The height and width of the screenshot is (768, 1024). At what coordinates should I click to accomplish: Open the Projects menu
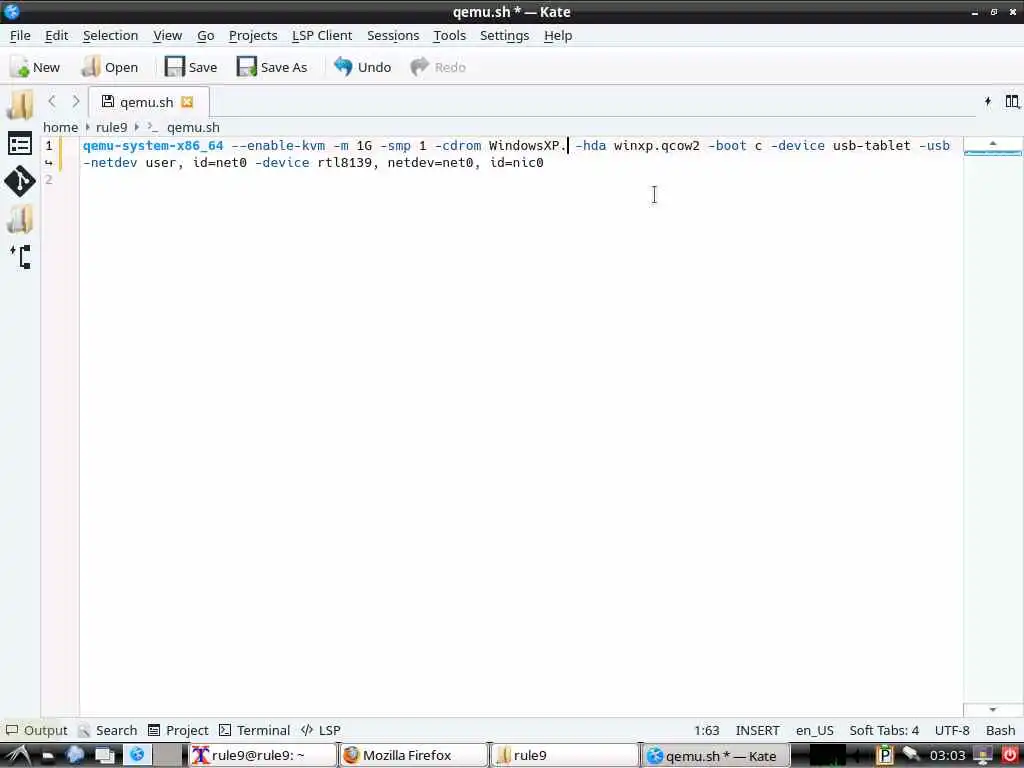(253, 35)
